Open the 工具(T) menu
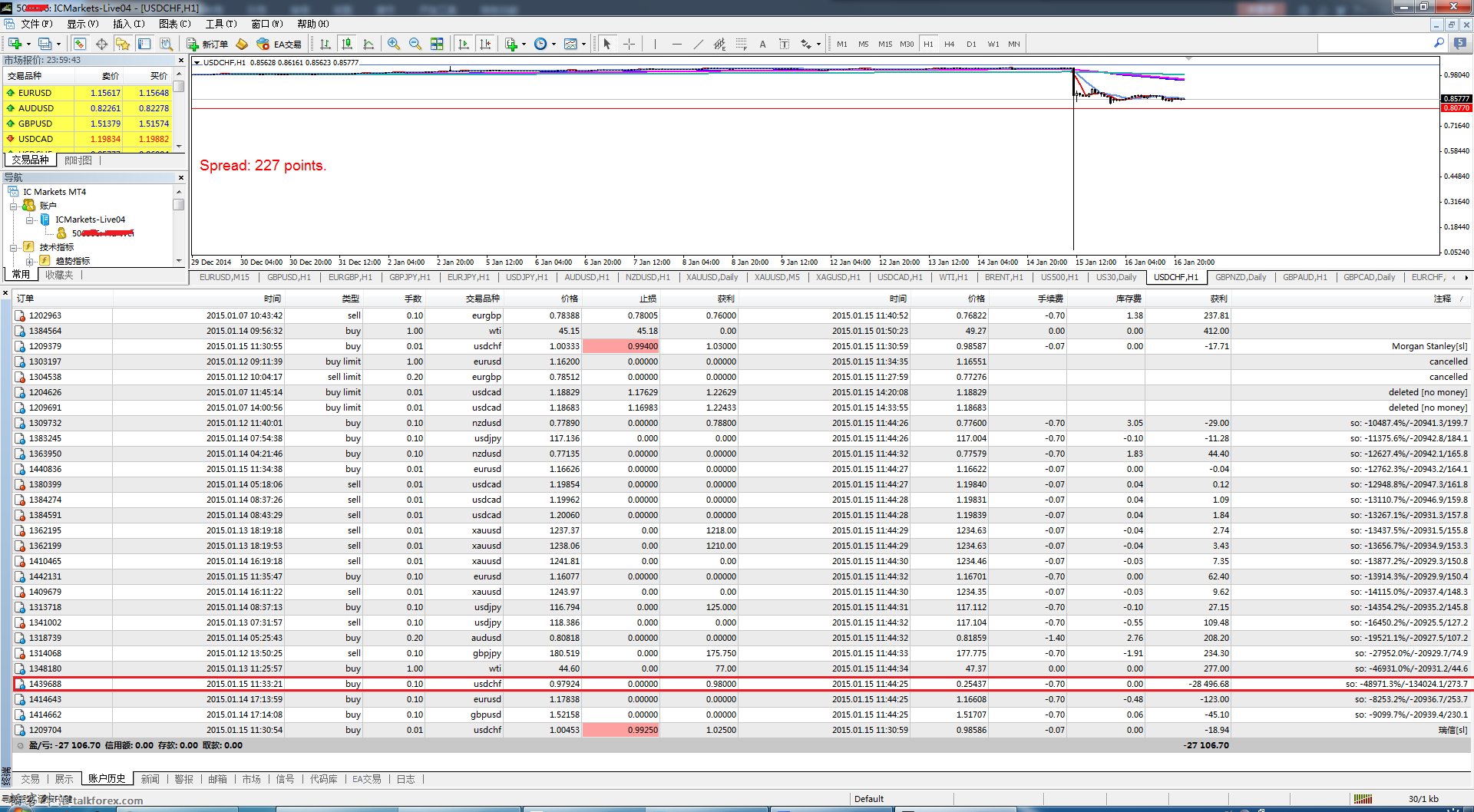Image resolution: width=1474 pixels, height=812 pixels. (x=220, y=24)
